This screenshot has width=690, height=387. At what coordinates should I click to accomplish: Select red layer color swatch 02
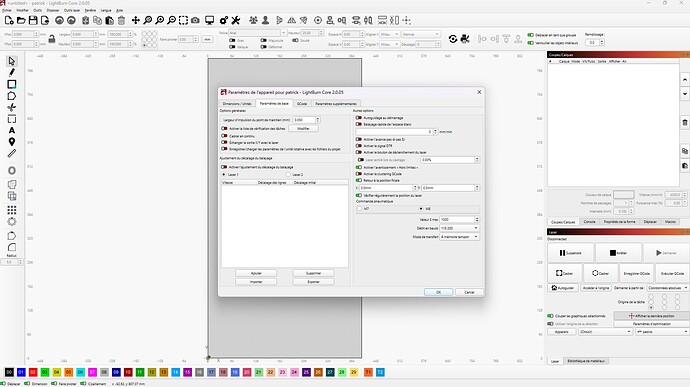pyautogui.click(x=33, y=372)
